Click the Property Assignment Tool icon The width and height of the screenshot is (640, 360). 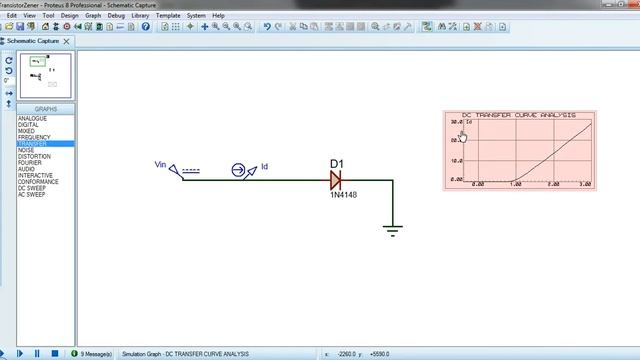(453, 27)
